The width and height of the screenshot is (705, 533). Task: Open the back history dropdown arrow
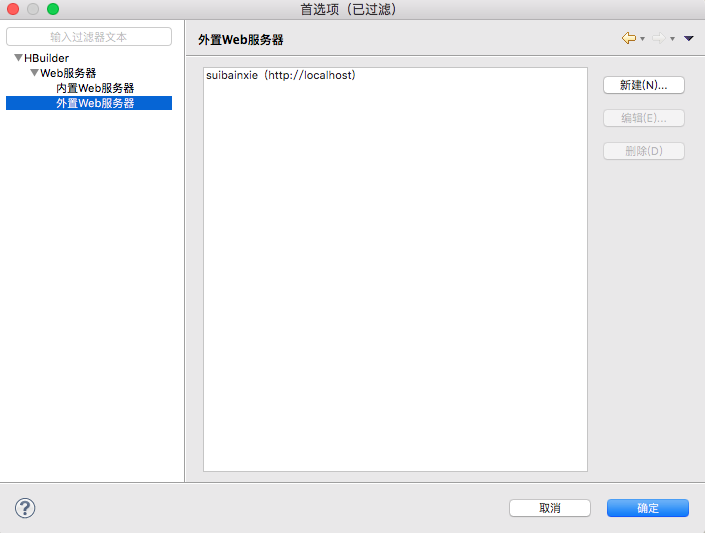(x=643, y=39)
